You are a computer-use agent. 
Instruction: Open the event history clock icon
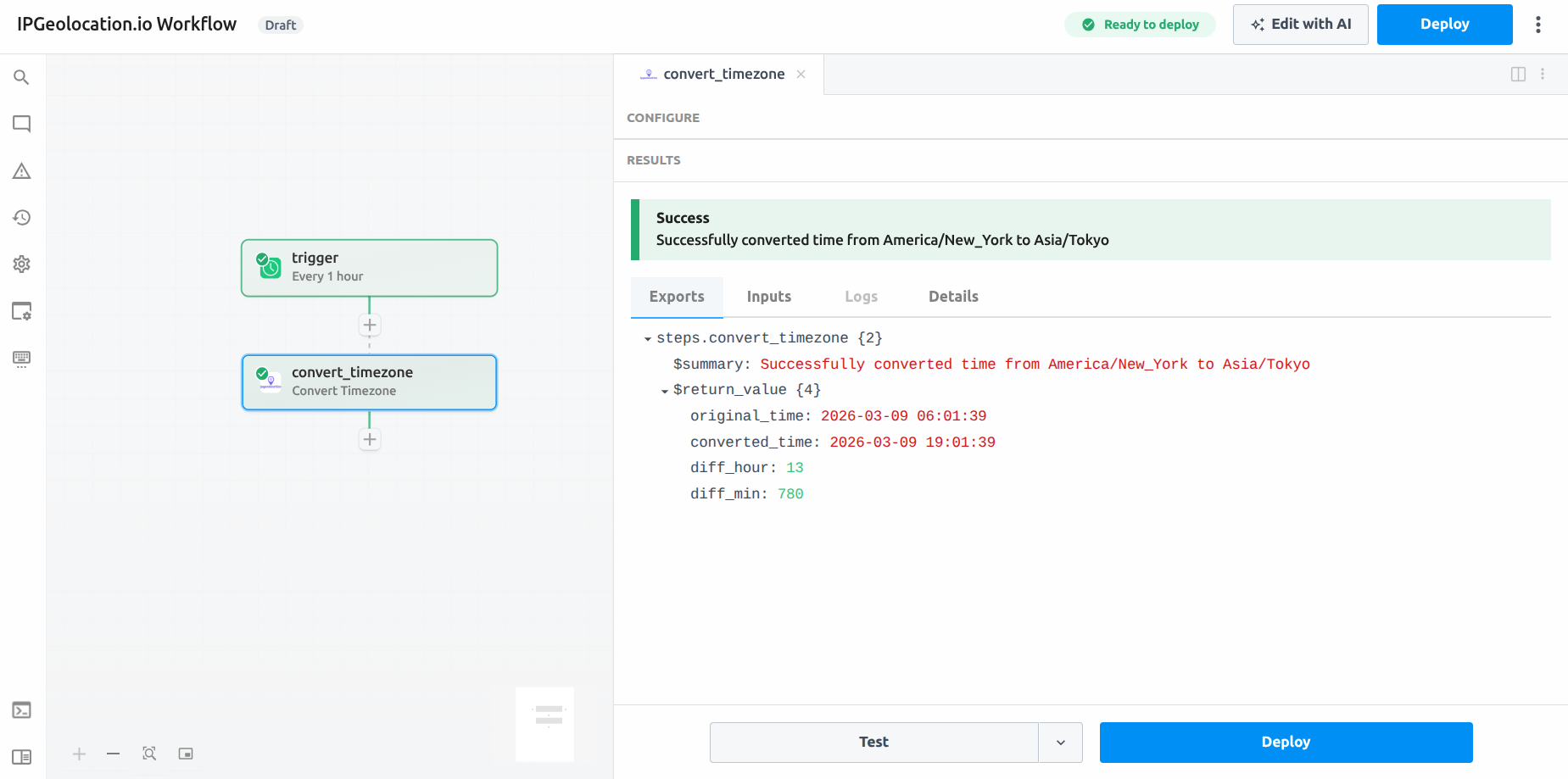(22, 218)
